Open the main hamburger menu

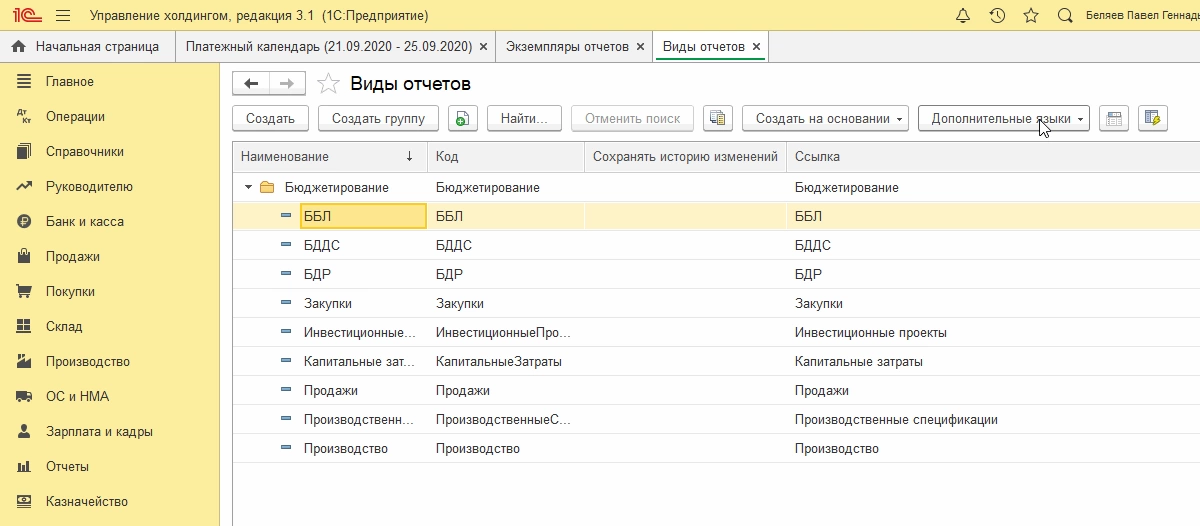63,15
